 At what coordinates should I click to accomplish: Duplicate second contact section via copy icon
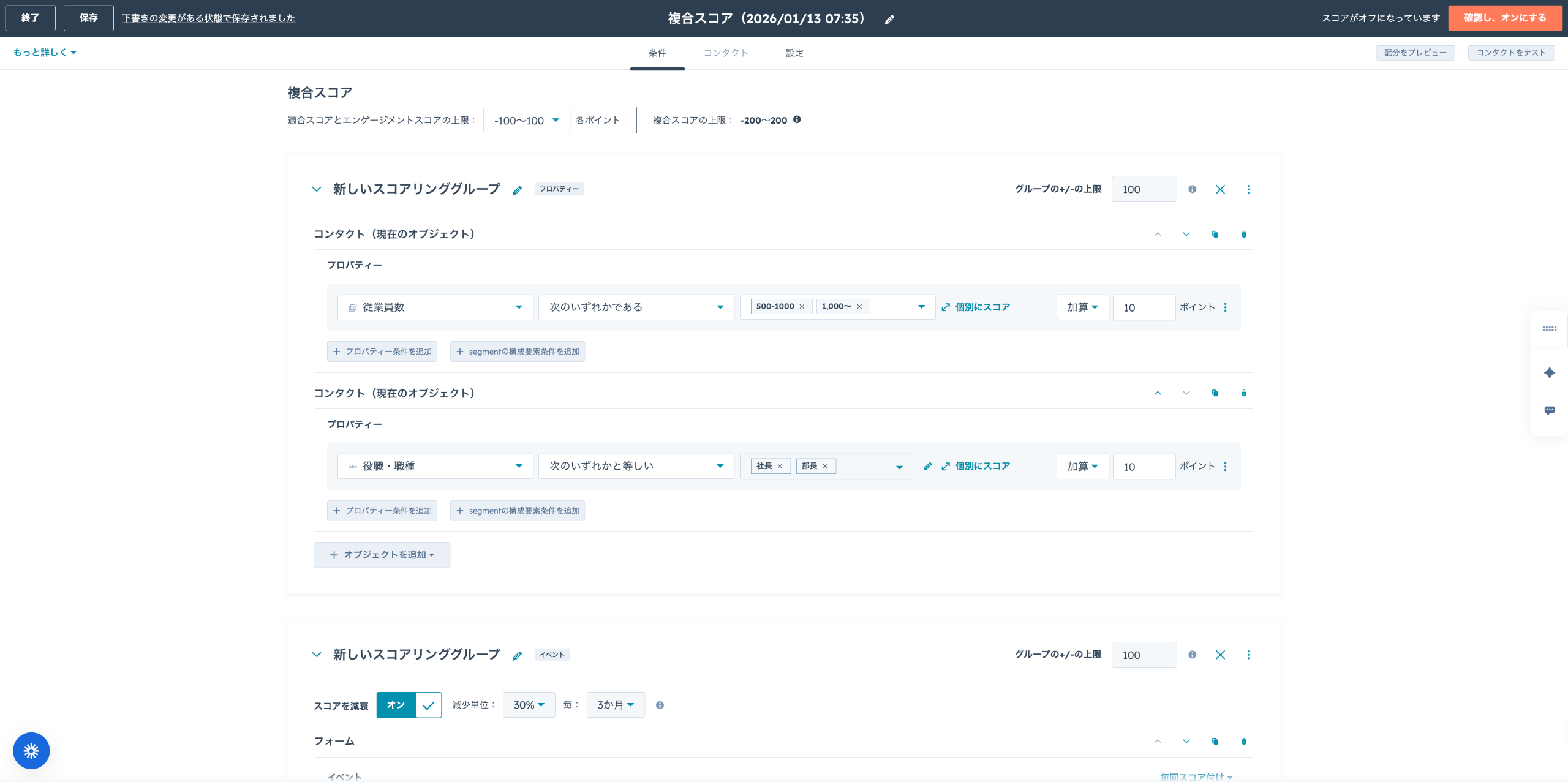[1215, 393]
